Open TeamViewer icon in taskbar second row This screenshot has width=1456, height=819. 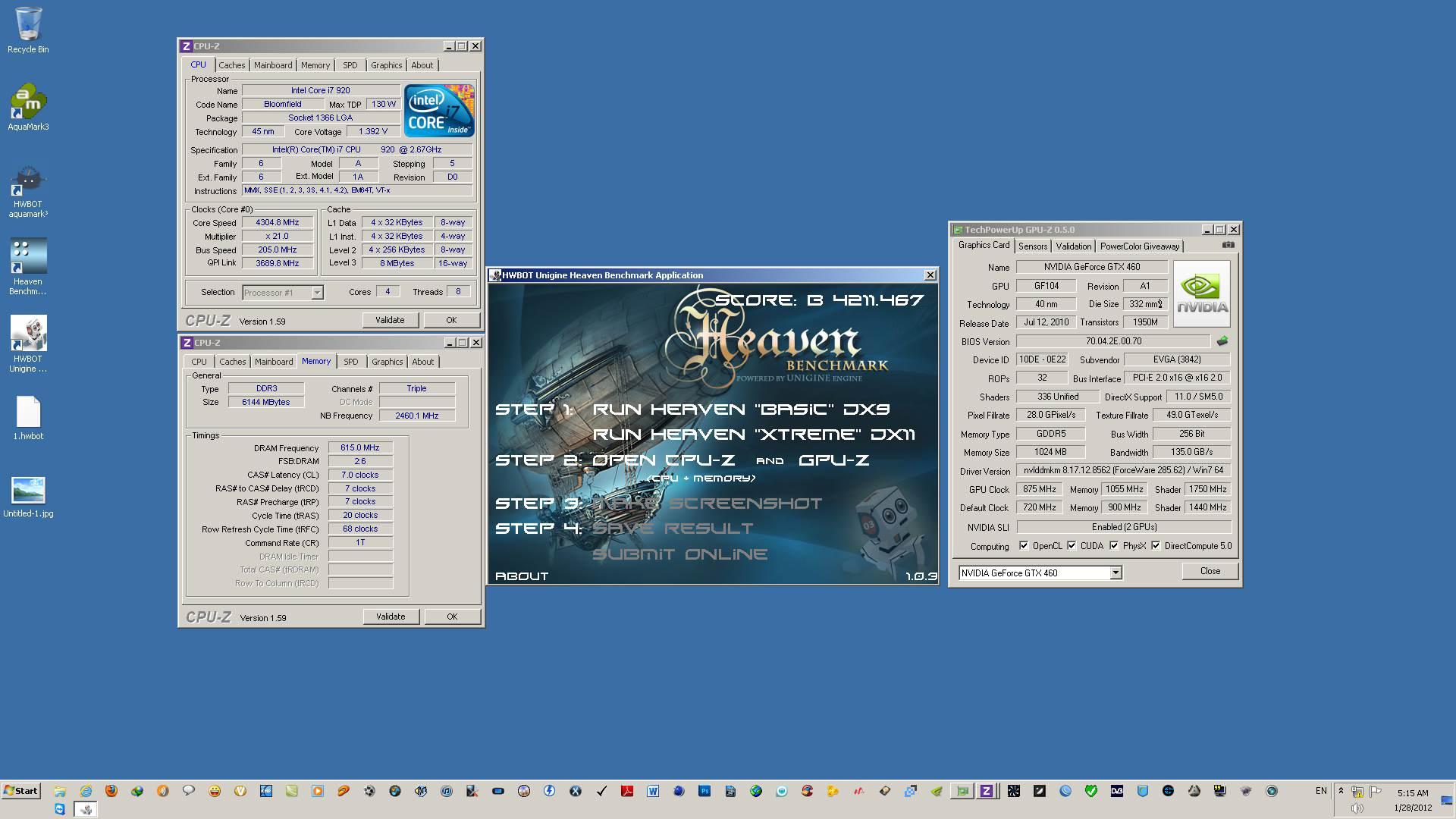coord(60,809)
